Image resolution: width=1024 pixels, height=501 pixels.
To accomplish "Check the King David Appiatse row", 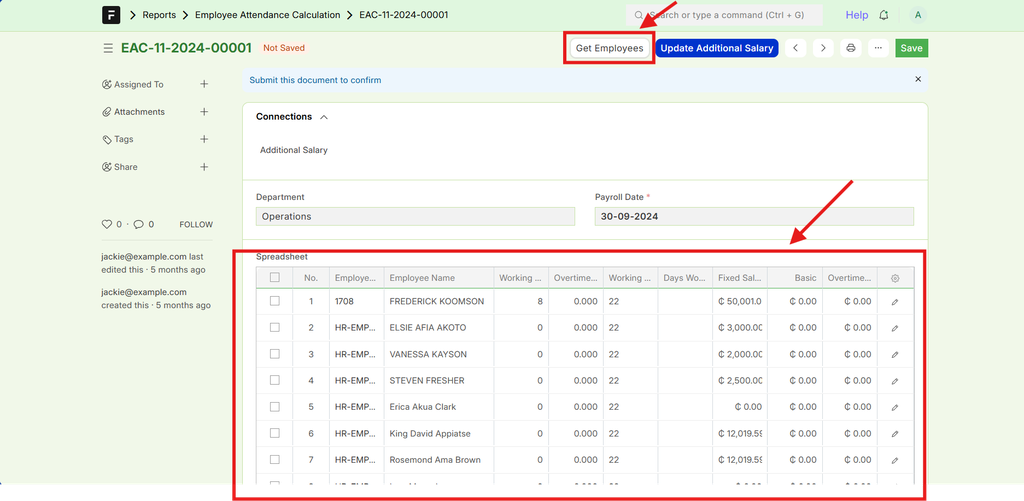I will 275,432.
